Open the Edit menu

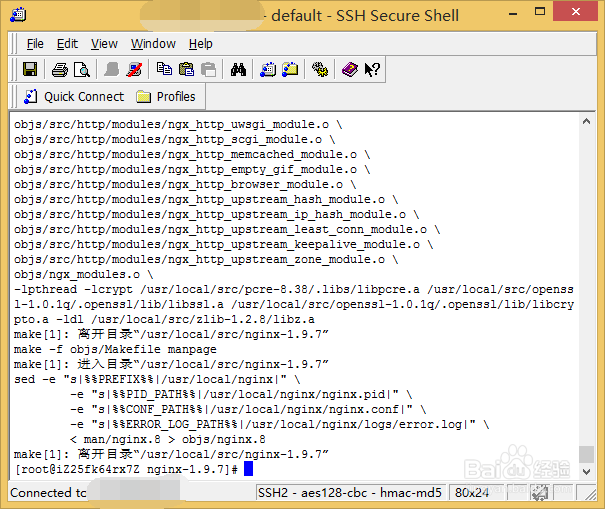(67, 44)
